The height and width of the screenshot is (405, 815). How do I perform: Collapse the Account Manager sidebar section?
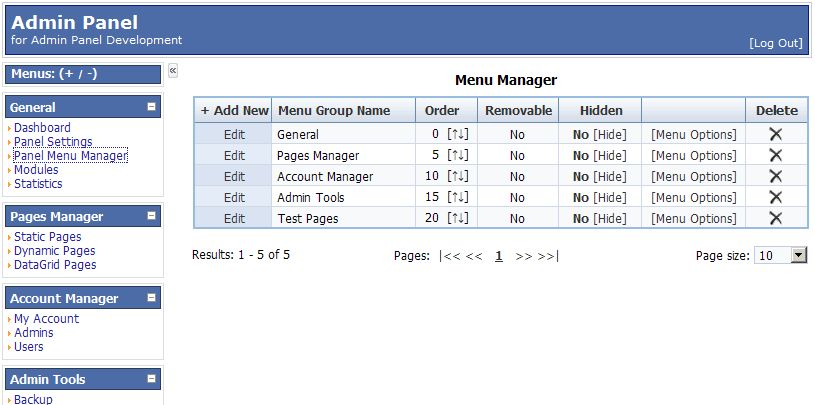click(151, 297)
